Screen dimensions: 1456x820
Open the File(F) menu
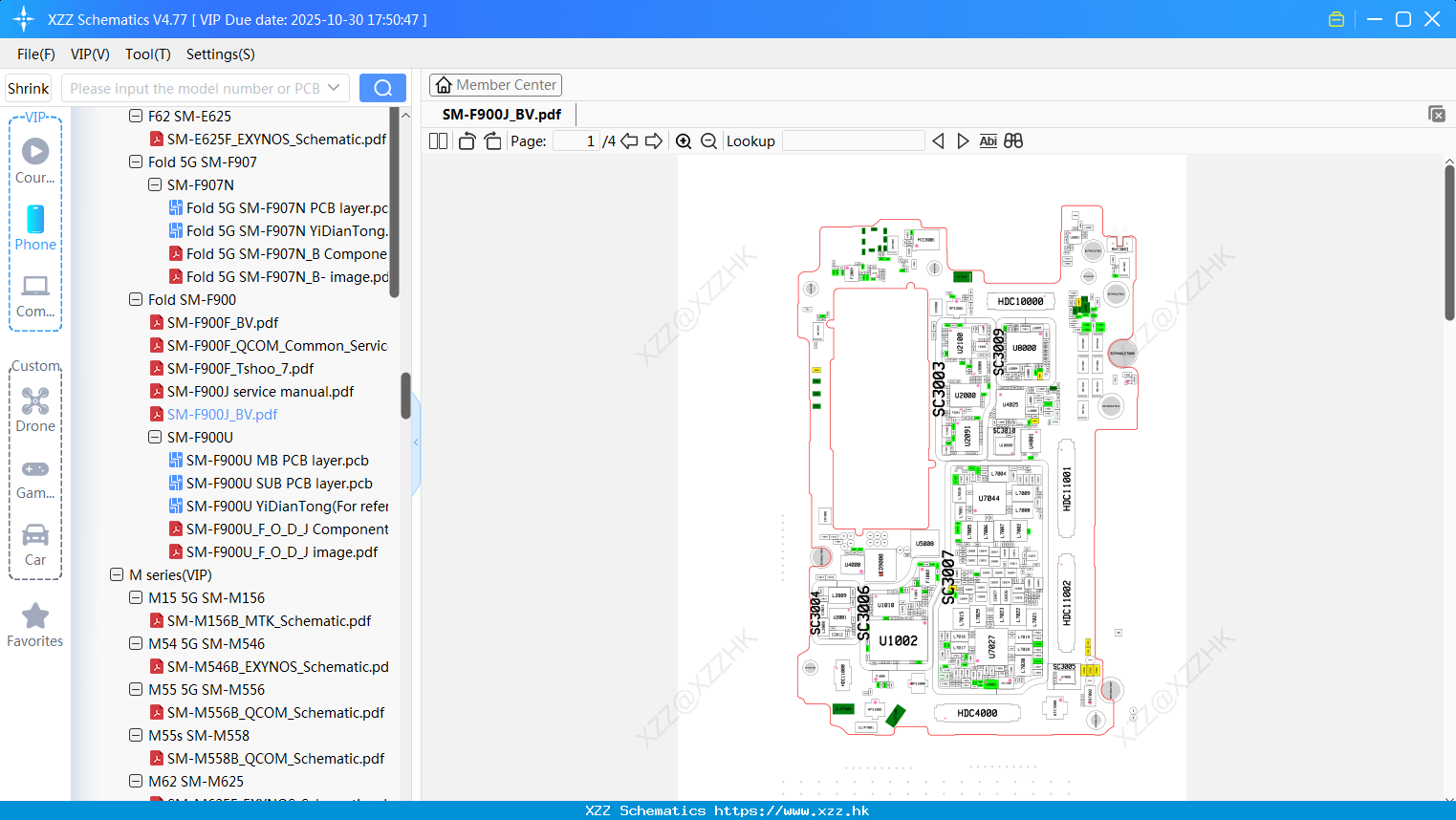36,54
